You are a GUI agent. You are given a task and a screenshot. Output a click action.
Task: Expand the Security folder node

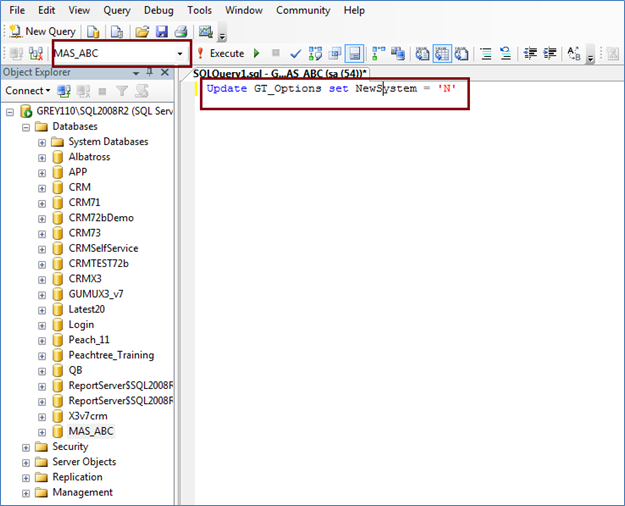26,447
